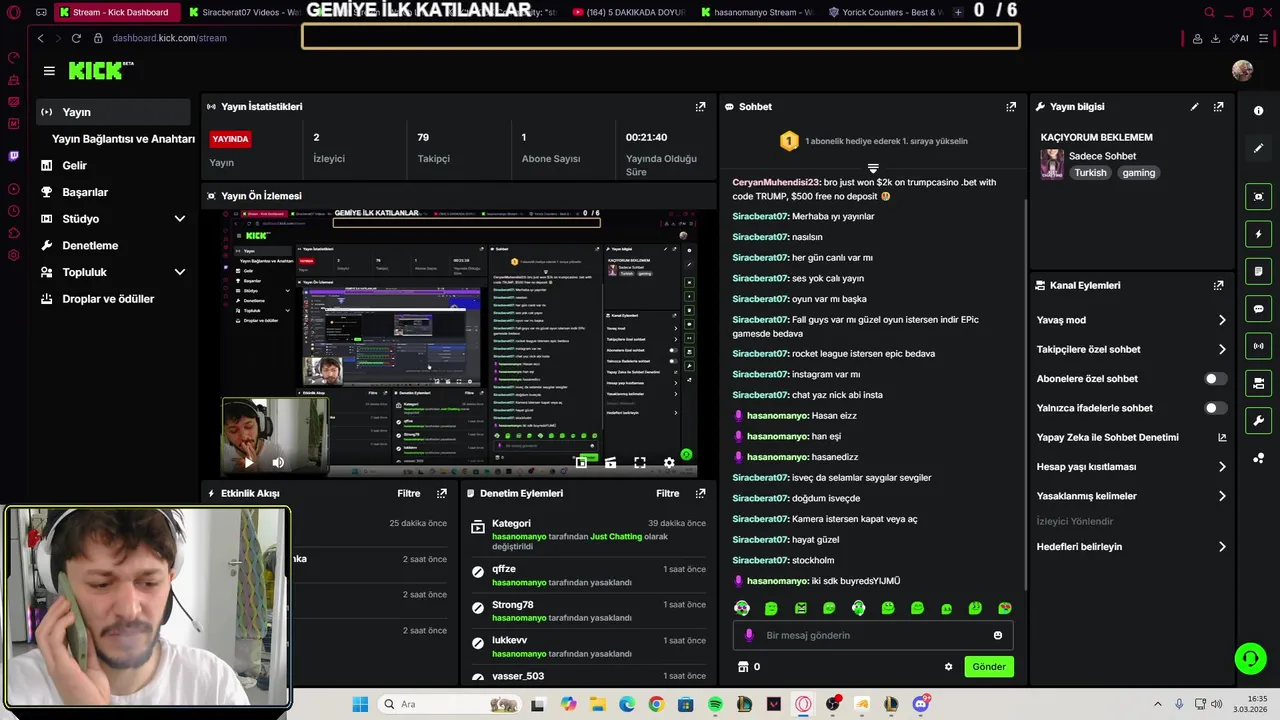Open Hesap yaşı kısıtlaması options
Viewport: 1280px width, 720px height.
click(1221, 467)
